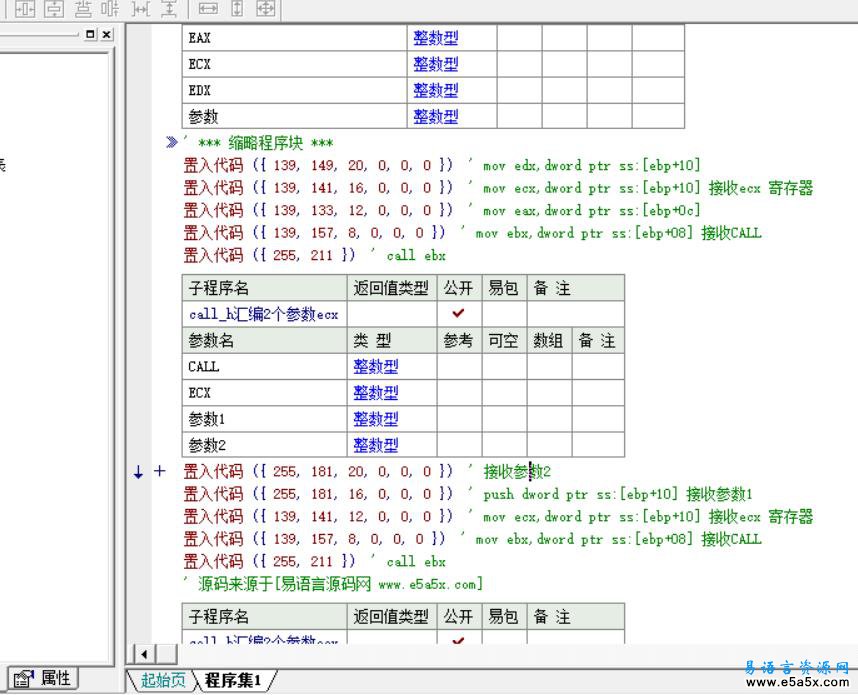Screen dimensions: 858x695
Task: Open 整数型 type link in EAX row
Action: (436, 38)
